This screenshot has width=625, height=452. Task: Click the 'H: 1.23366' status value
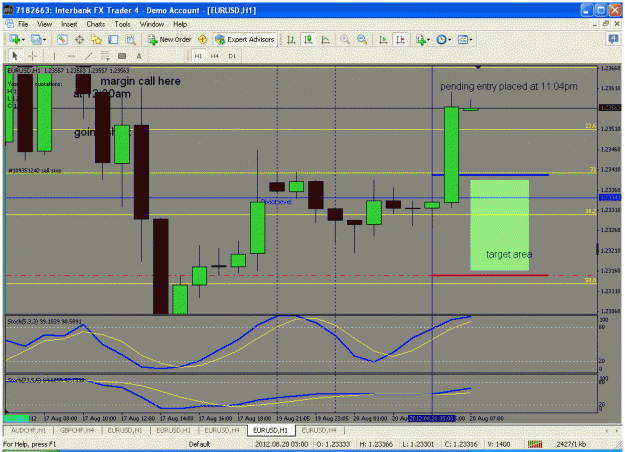(x=376, y=444)
